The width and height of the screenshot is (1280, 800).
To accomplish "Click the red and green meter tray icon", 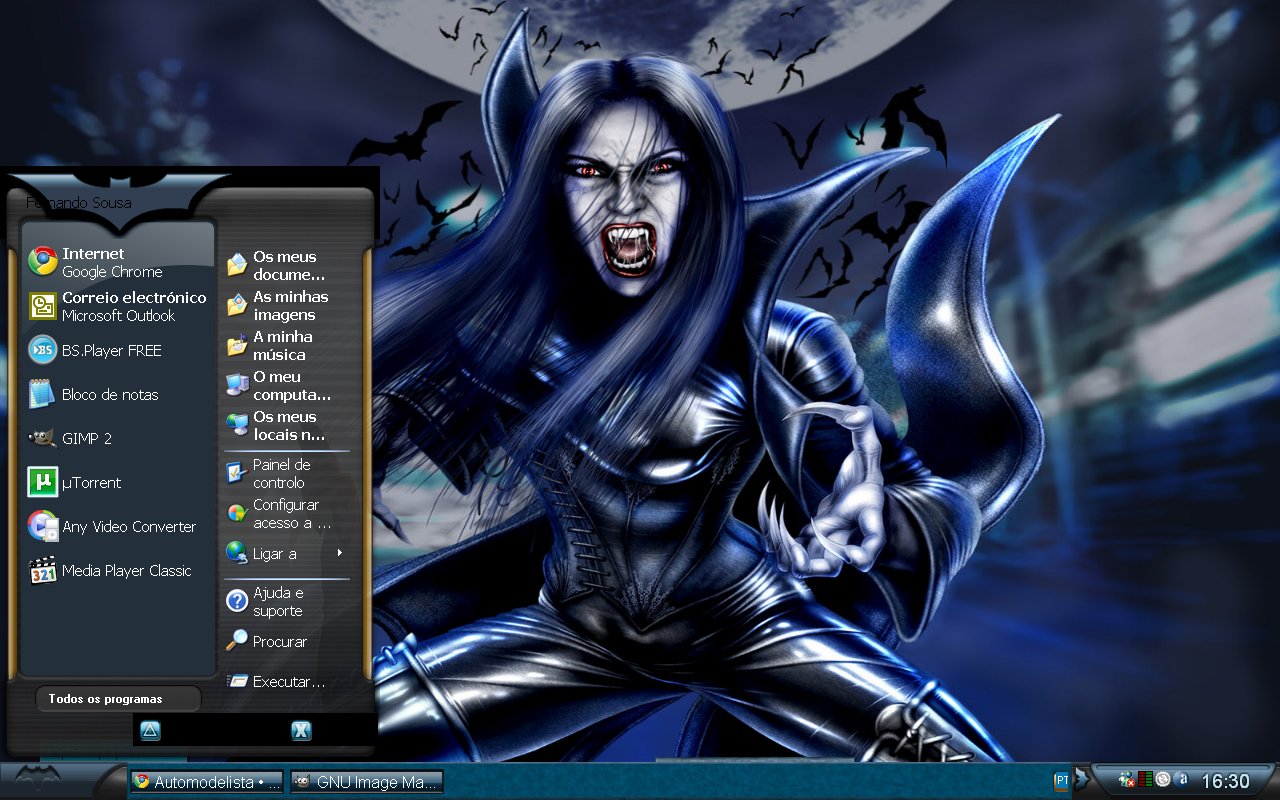I will point(1145,779).
